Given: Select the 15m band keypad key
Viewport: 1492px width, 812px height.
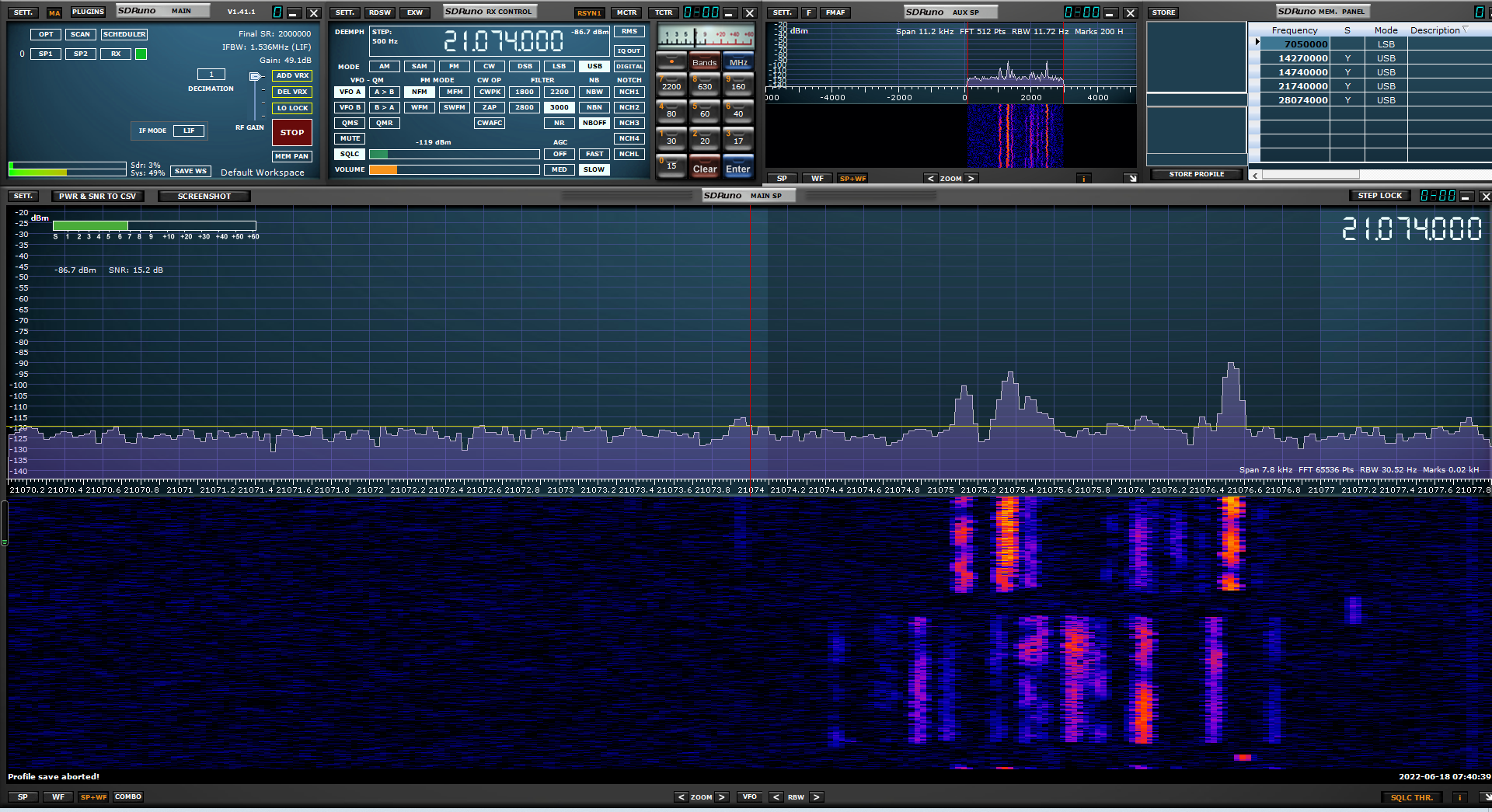Looking at the screenshot, I should pyautogui.click(x=671, y=166).
